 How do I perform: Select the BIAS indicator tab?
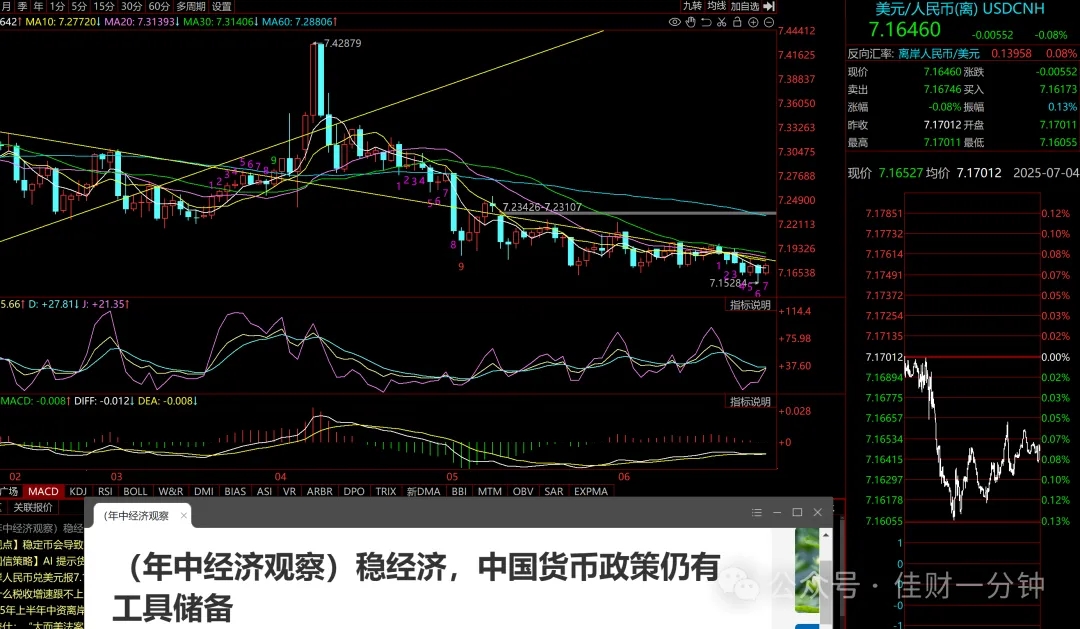235,491
